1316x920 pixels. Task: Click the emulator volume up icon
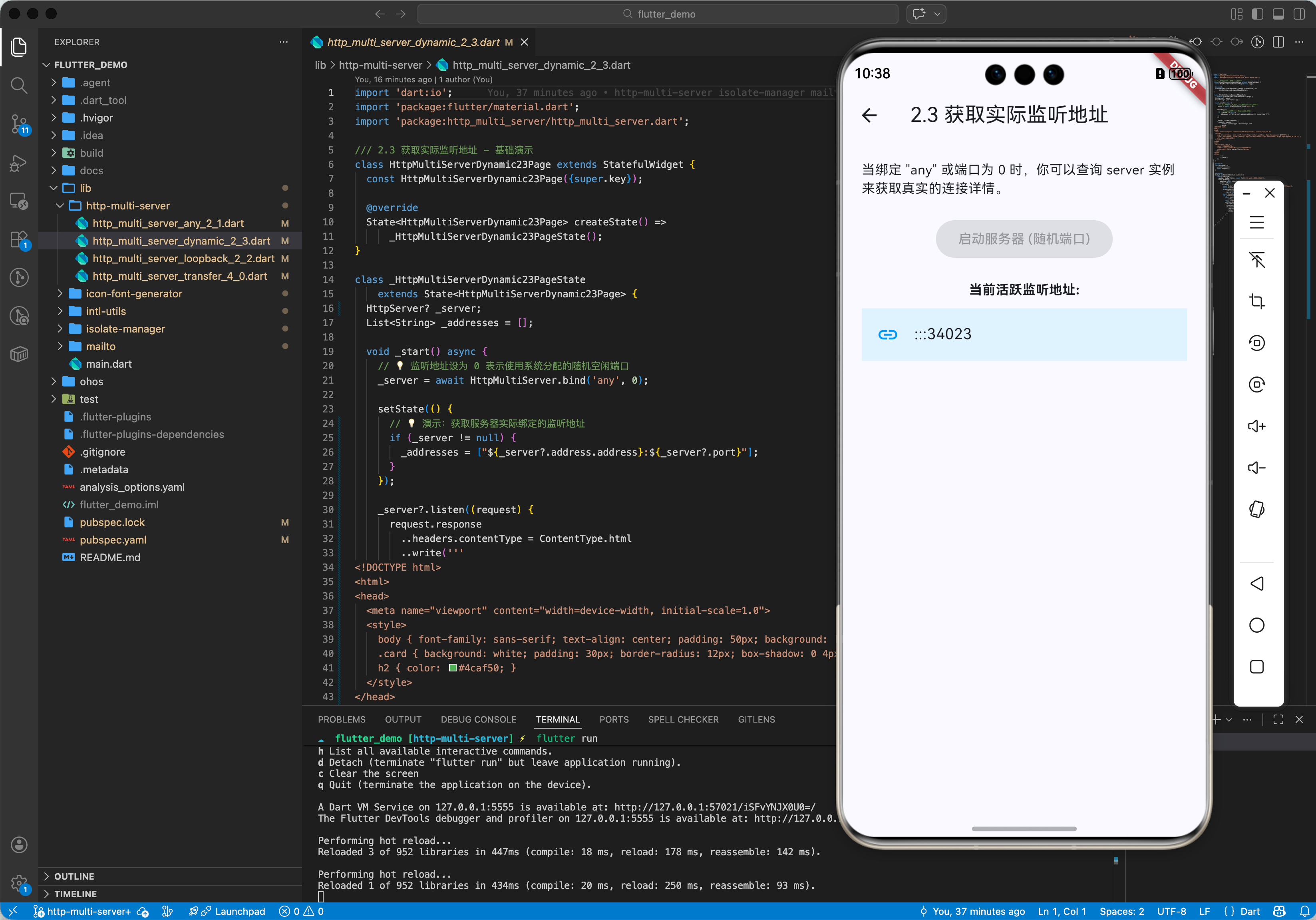pyautogui.click(x=1256, y=426)
